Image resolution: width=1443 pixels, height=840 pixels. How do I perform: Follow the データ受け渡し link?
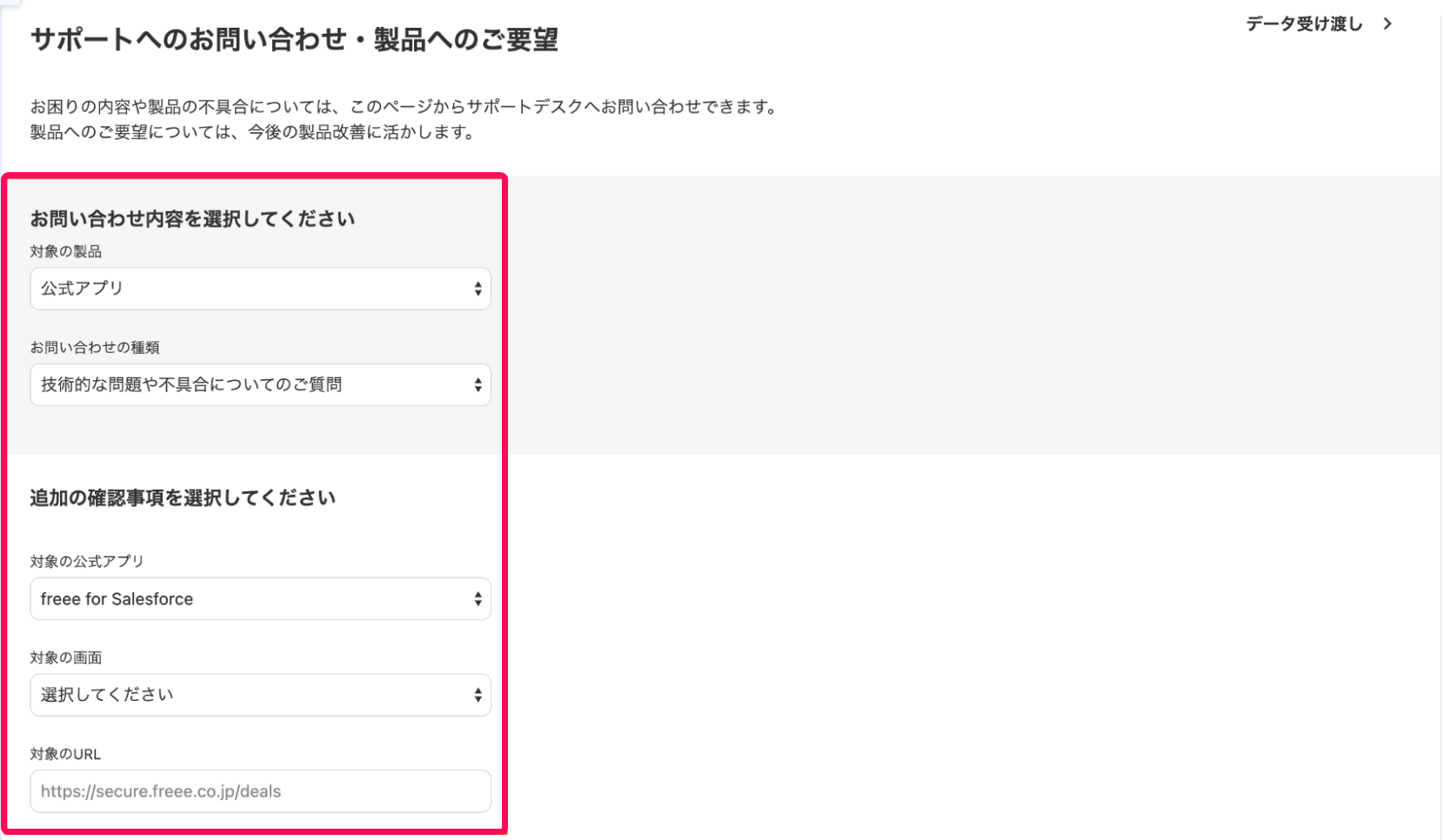tap(1303, 24)
